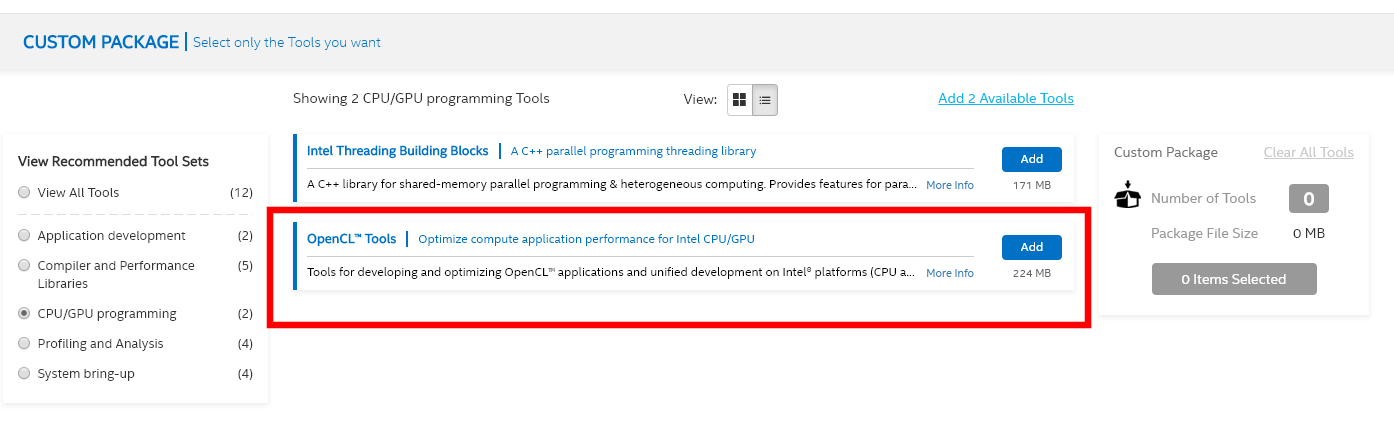Select System bring-up tool set

tap(24, 374)
